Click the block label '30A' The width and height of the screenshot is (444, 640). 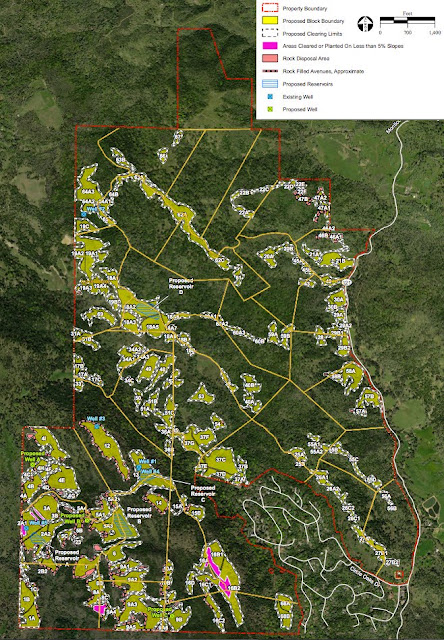[338, 300]
